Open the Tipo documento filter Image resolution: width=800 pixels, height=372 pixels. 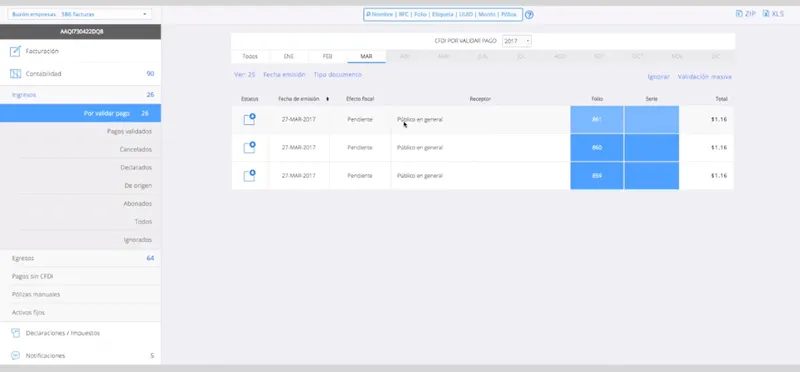(338, 75)
